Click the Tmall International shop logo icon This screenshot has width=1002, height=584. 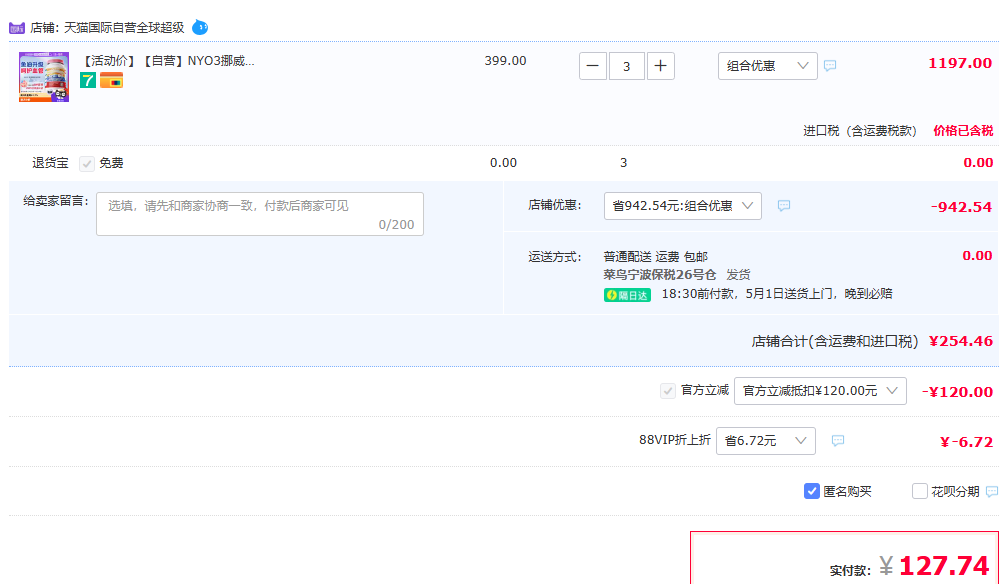click(x=17, y=28)
